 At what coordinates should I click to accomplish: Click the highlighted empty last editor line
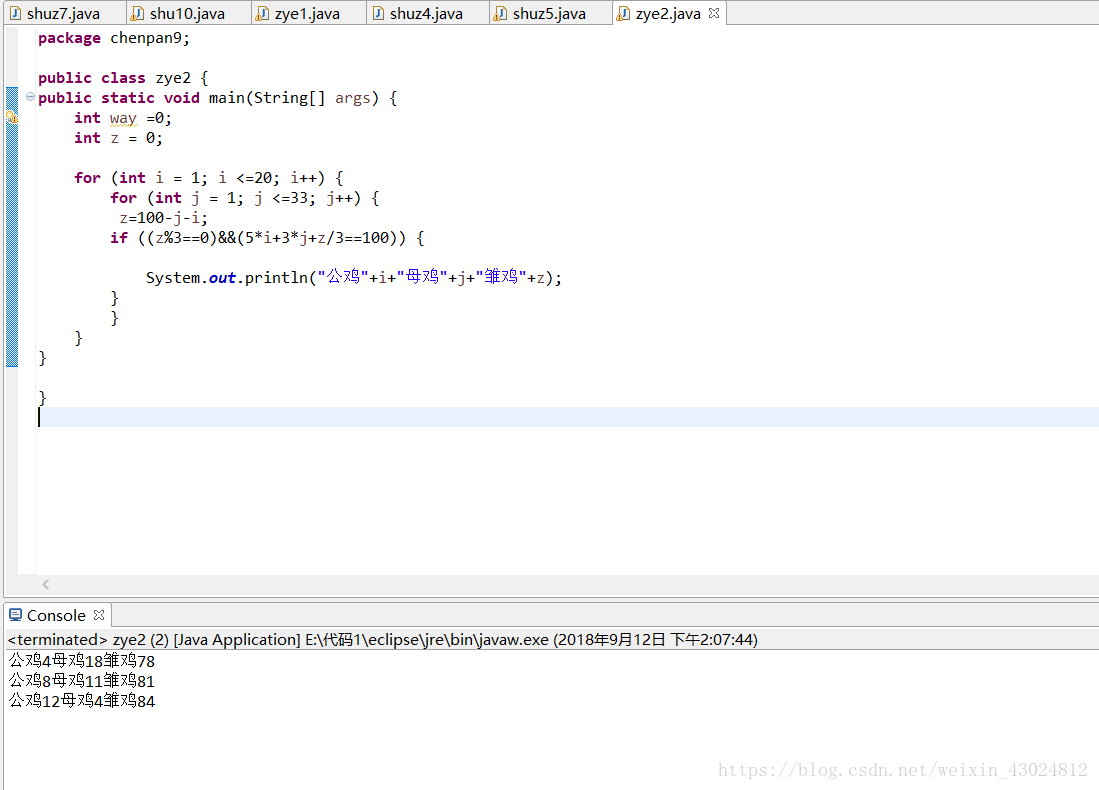(x=568, y=417)
